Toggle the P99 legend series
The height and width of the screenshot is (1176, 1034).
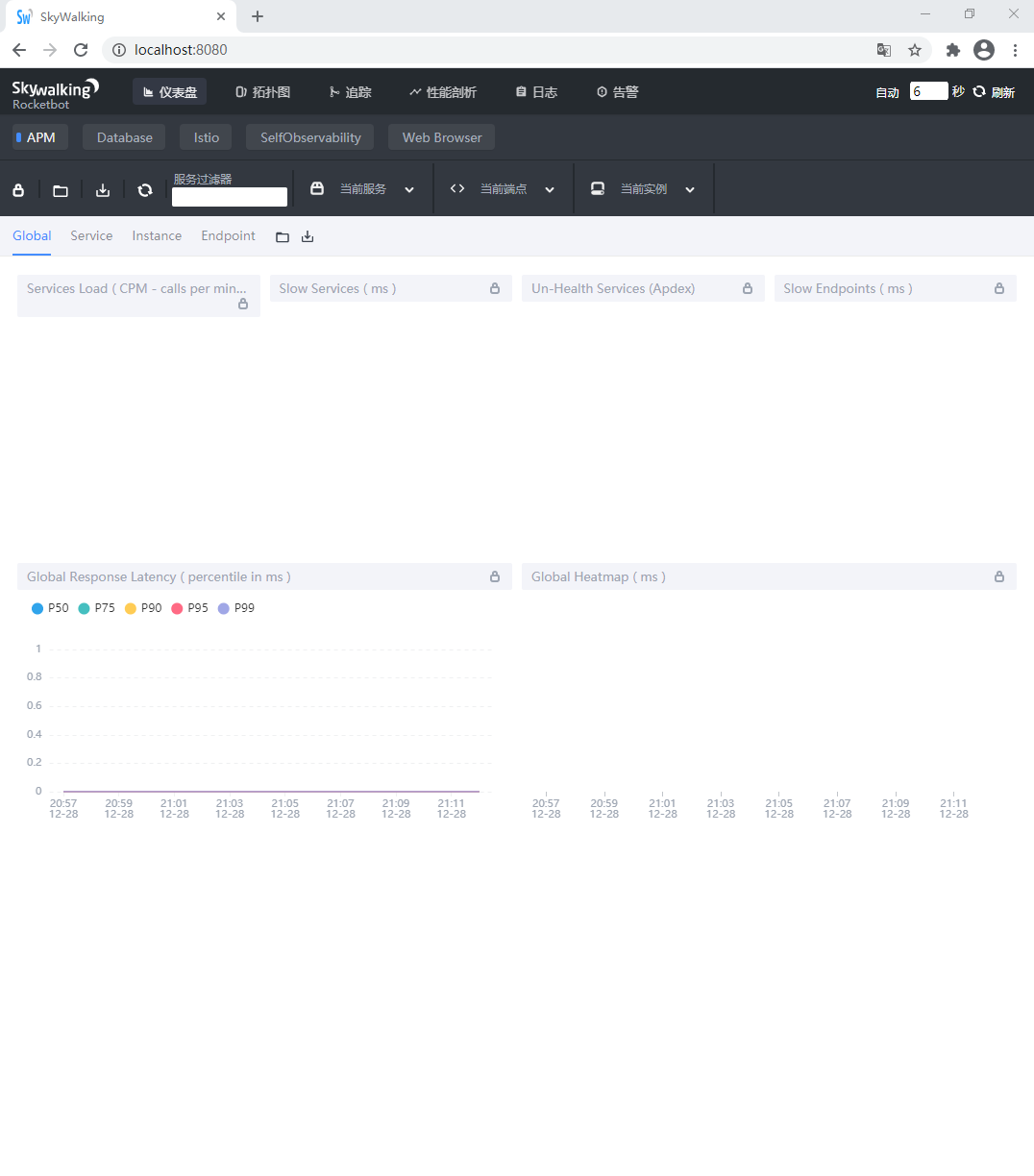pos(236,608)
